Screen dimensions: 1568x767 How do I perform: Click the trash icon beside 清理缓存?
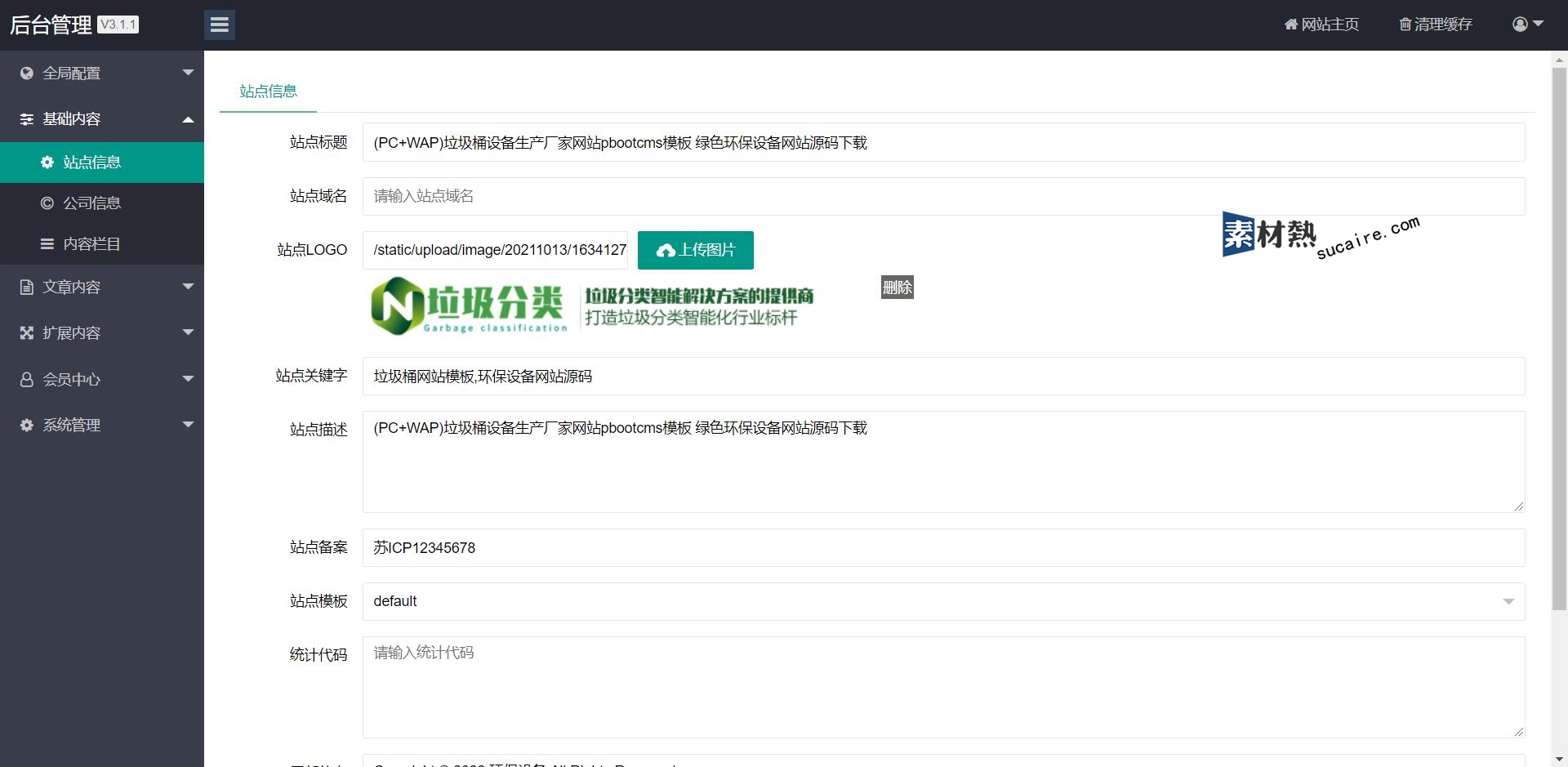1405,25
